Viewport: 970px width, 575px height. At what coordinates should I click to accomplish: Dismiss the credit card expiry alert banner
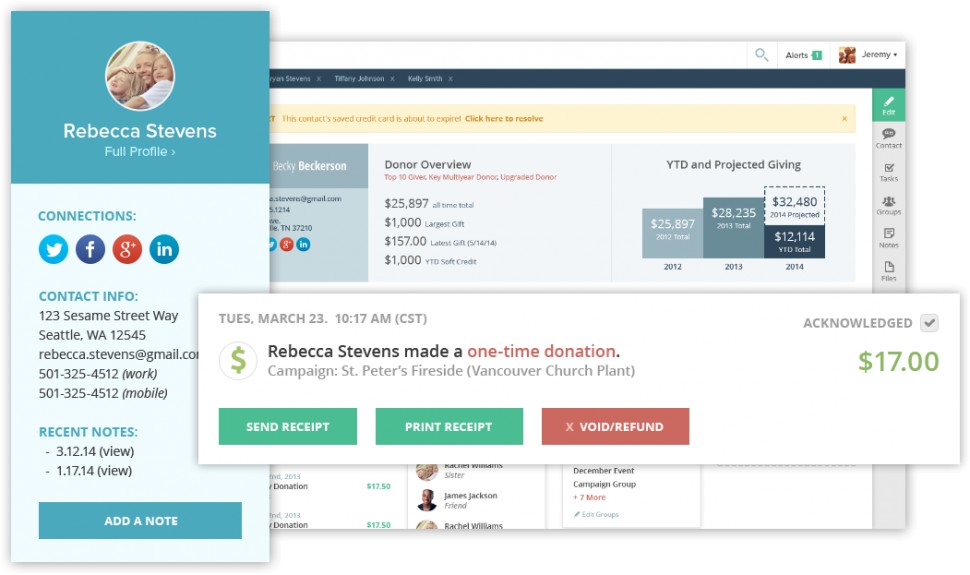pos(844,118)
